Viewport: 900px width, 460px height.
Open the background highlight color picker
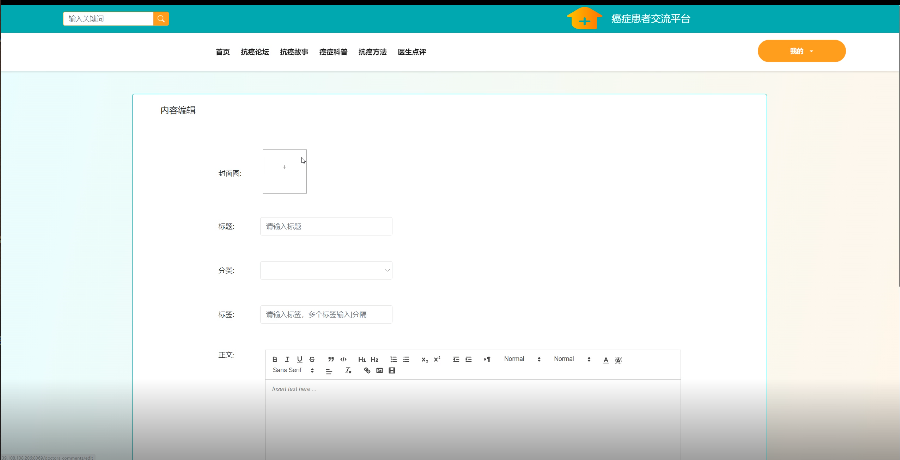[618, 360]
